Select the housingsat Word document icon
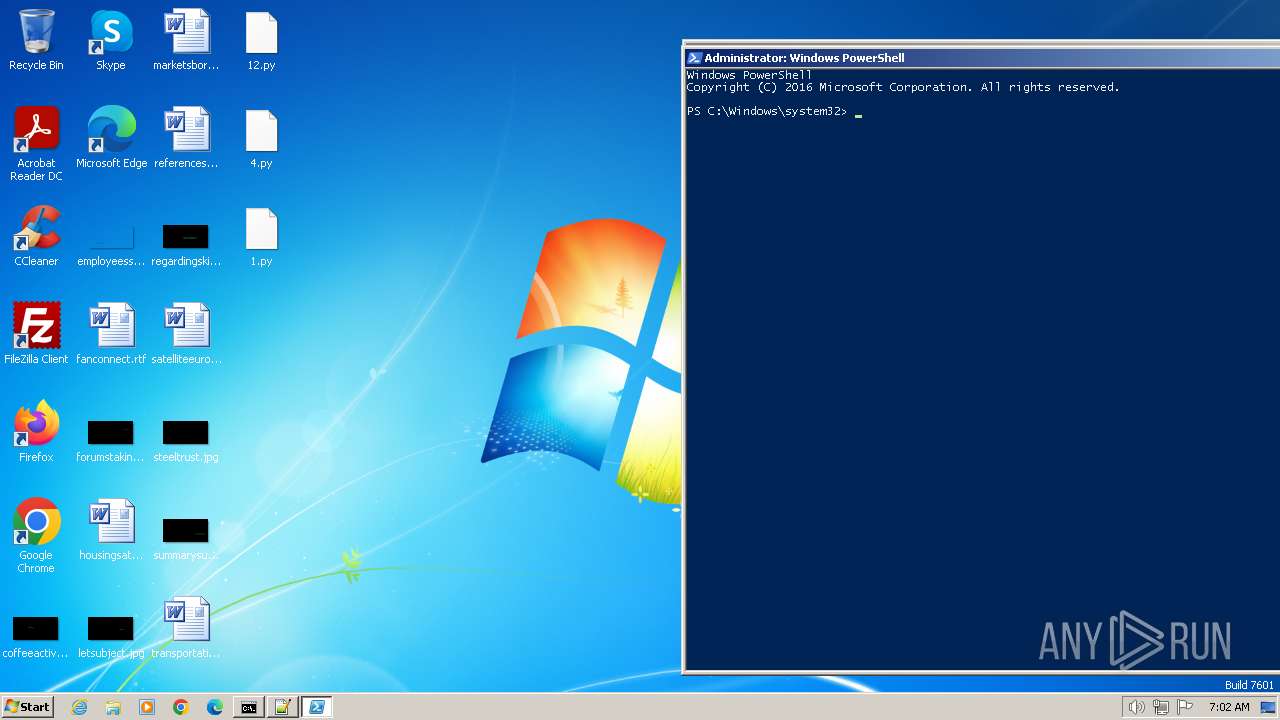The width and height of the screenshot is (1280, 720). pos(111,531)
